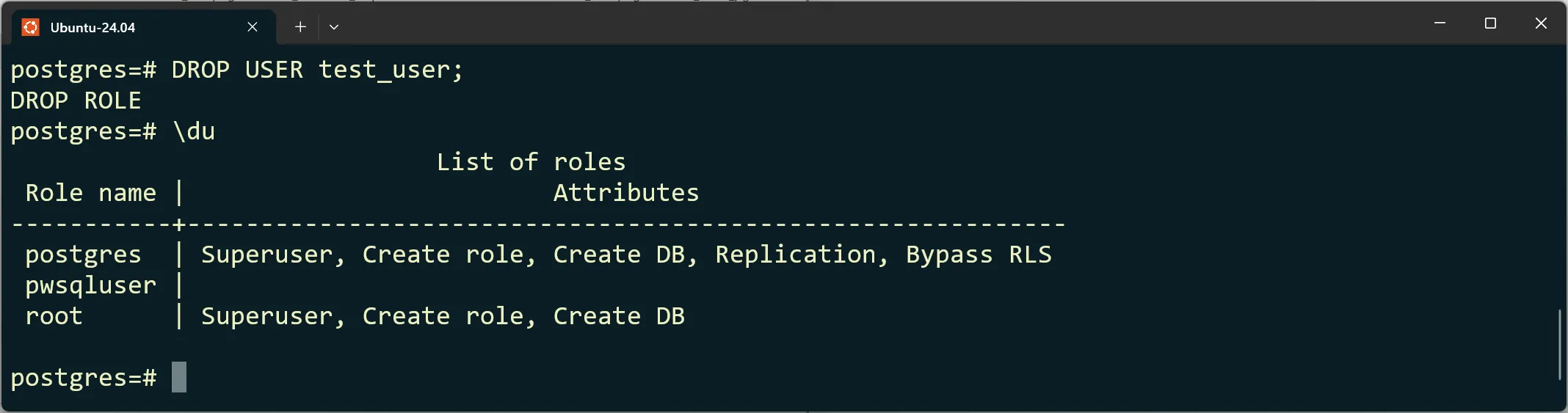Select the Ubuntu-24.04 tab title
Image resolution: width=1568 pixels, height=413 pixels.
[x=92, y=28]
